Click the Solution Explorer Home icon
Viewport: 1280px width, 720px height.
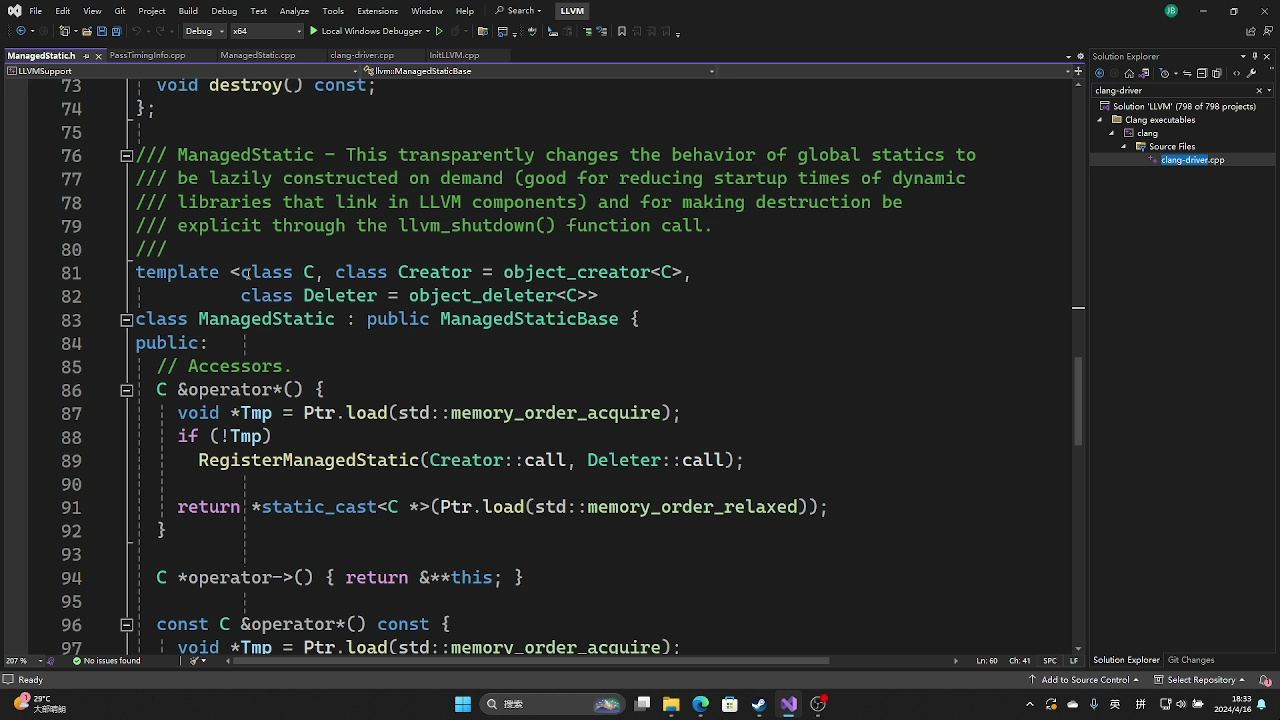[1129, 73]
